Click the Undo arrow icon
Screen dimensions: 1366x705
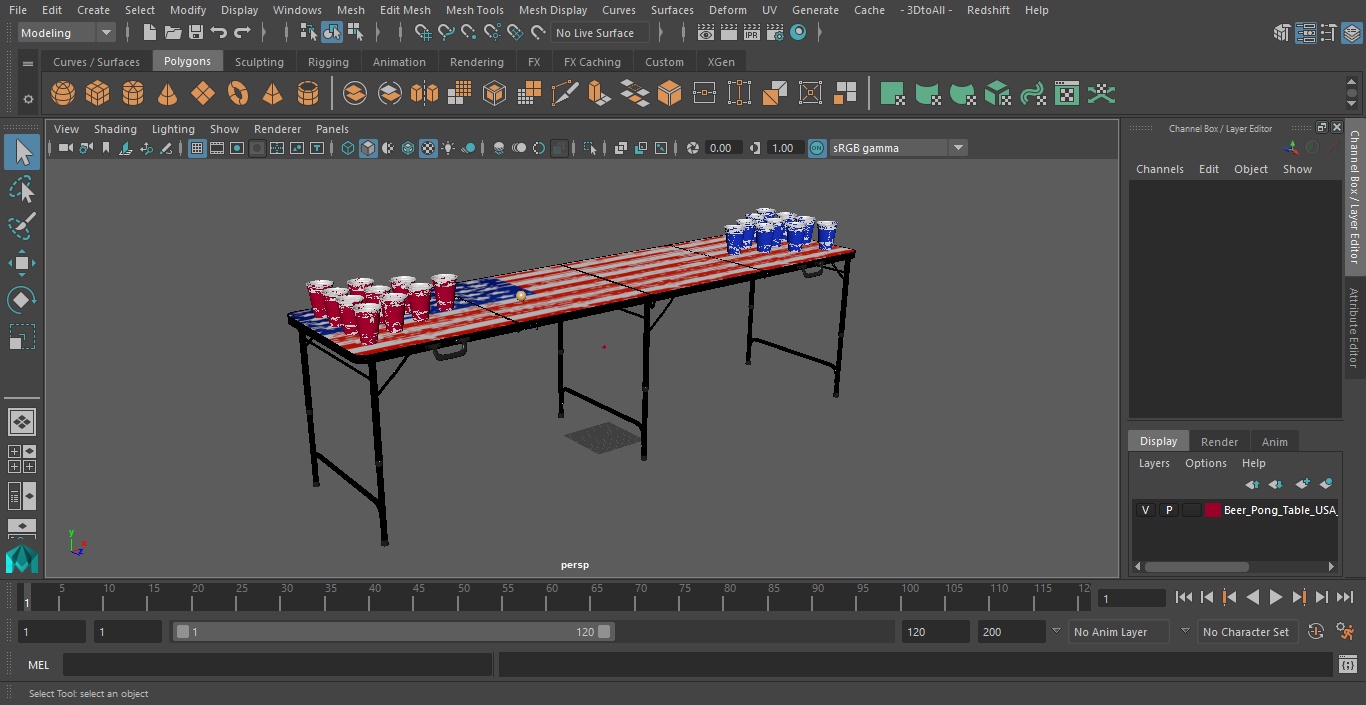[219, 33]
